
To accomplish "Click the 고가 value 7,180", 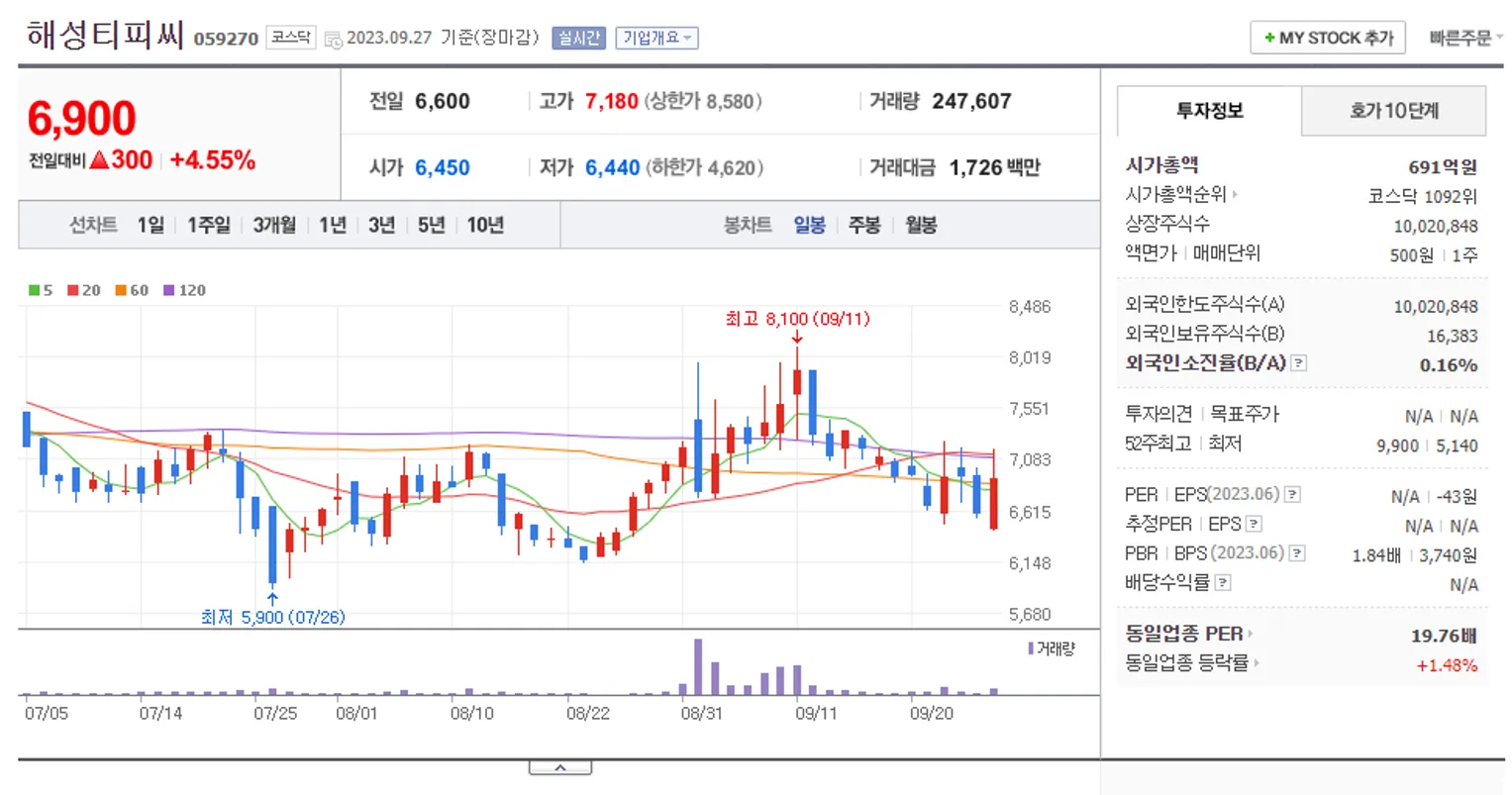I will [x=611, y=101].
